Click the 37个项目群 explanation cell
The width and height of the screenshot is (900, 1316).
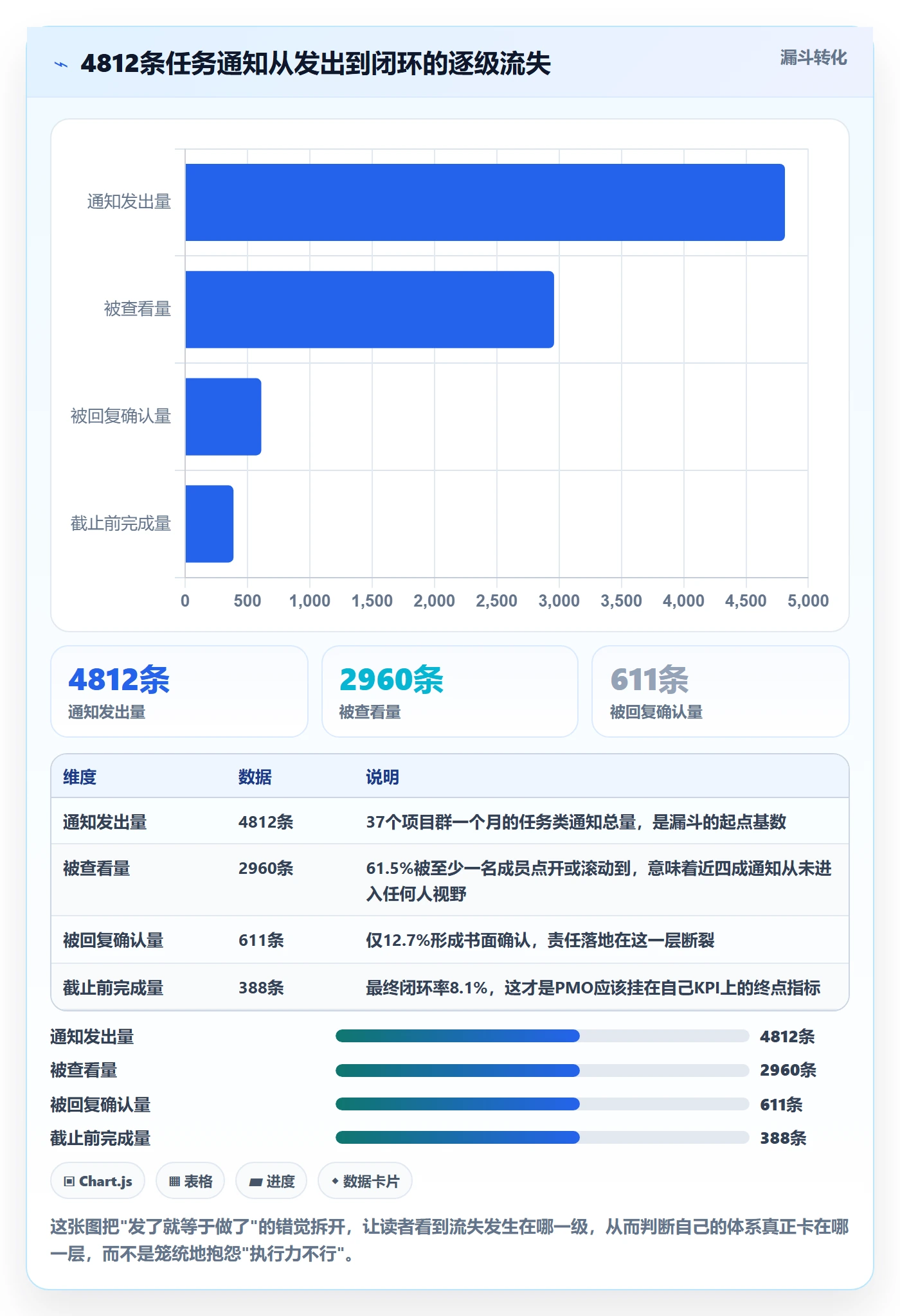tap(576, 822)
